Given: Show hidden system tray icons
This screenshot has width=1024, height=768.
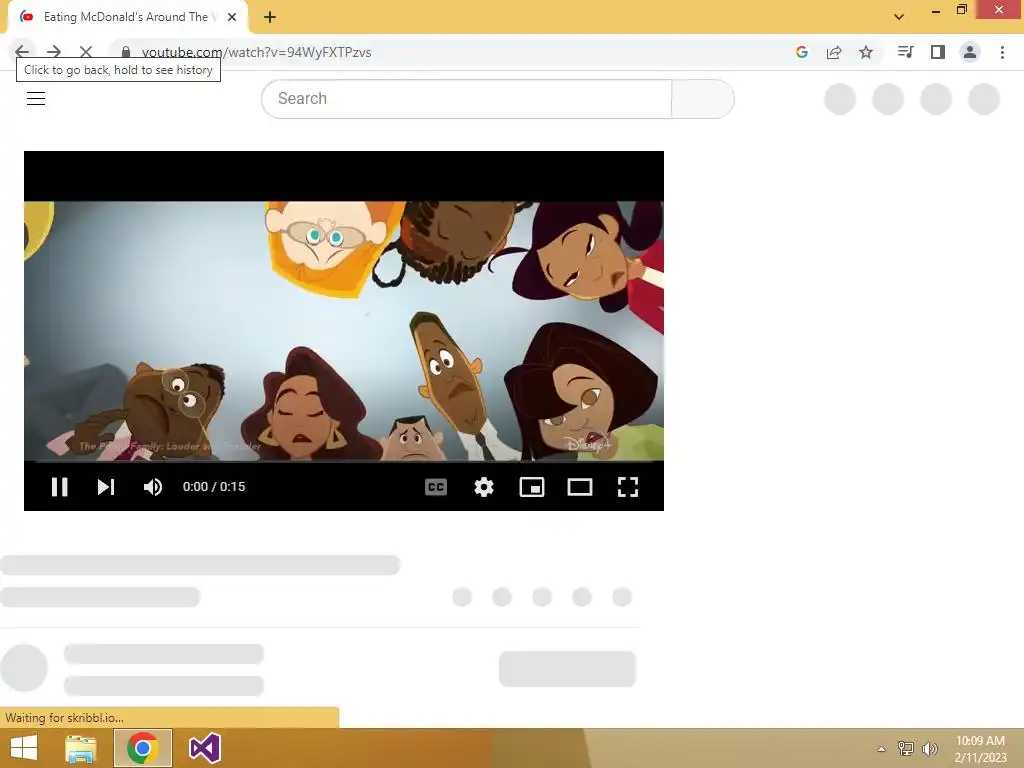Looking at the screenshot, I should coord(882,749).
